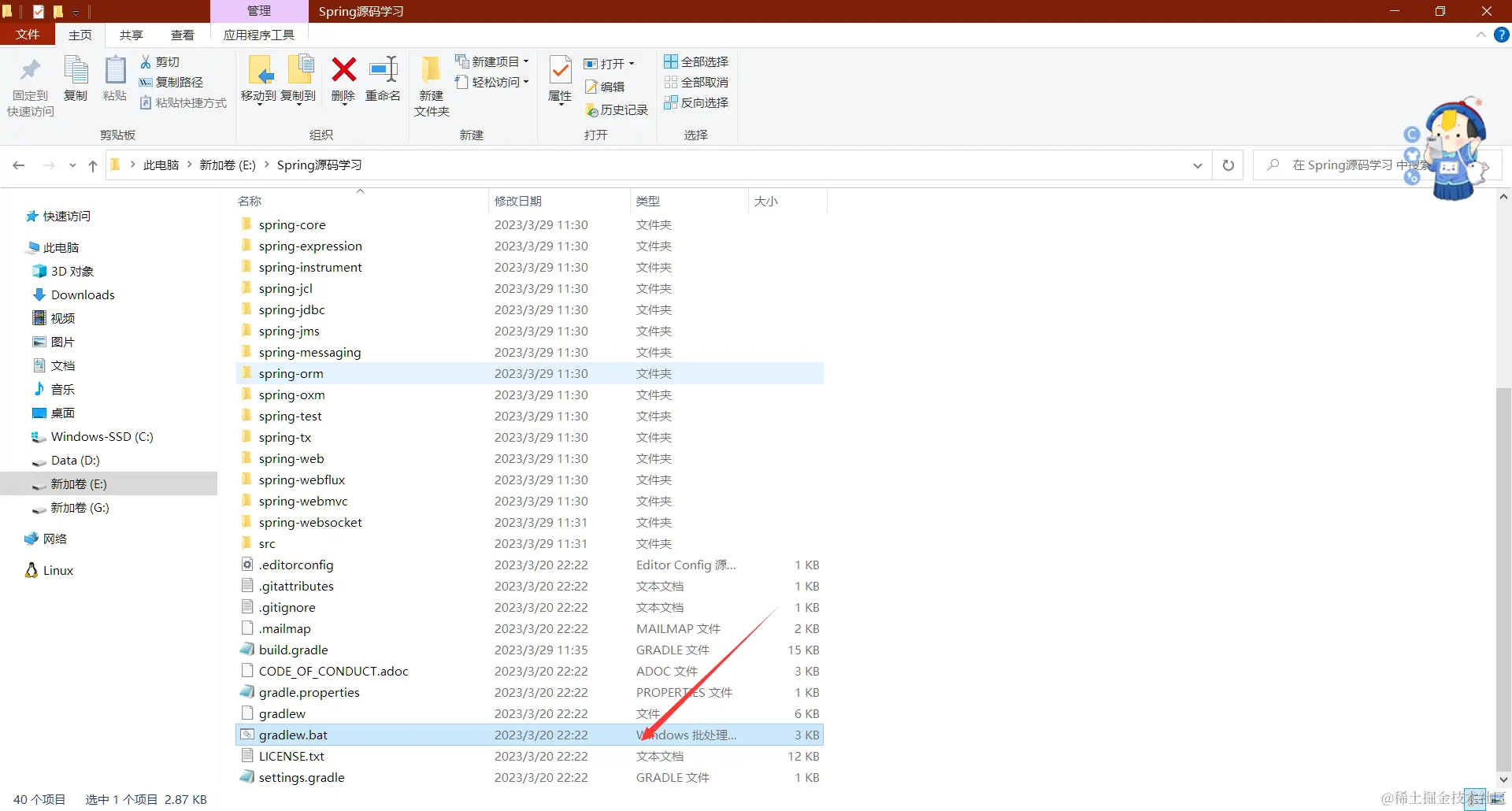Create a New folder (新建文件夹)

432,87
